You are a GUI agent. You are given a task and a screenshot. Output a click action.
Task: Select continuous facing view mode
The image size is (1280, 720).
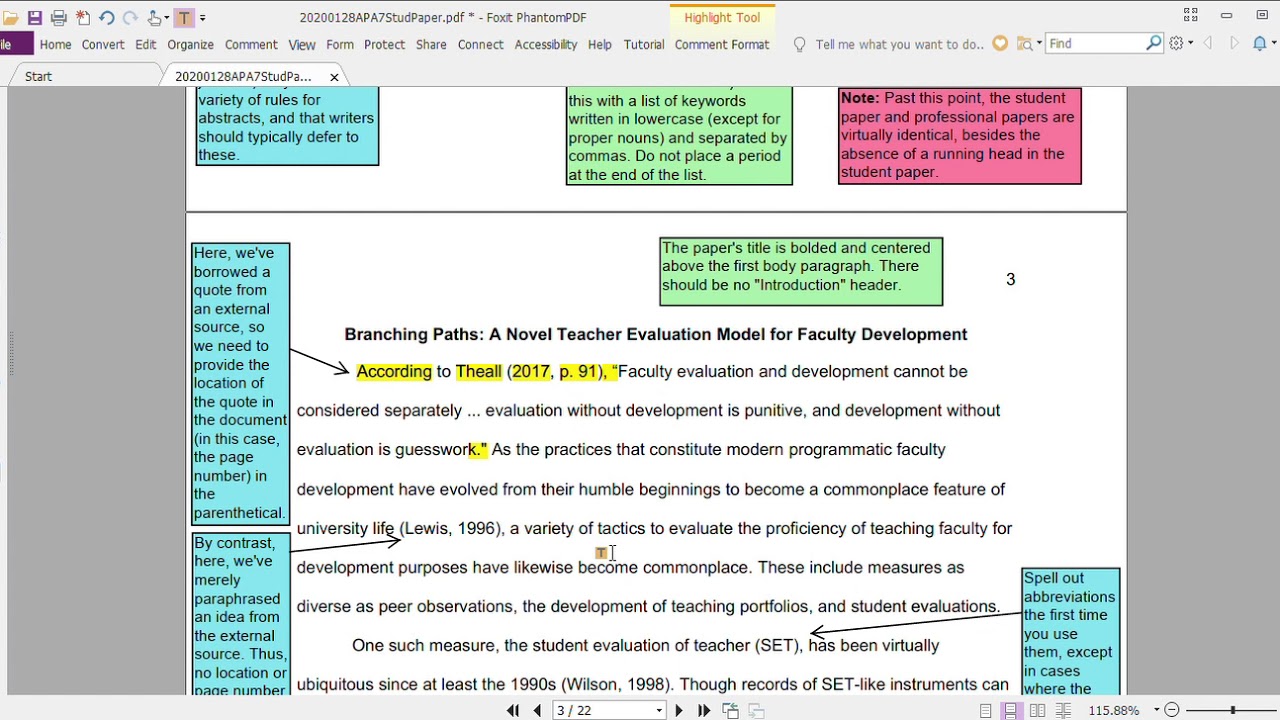[x=1063, y=710]
